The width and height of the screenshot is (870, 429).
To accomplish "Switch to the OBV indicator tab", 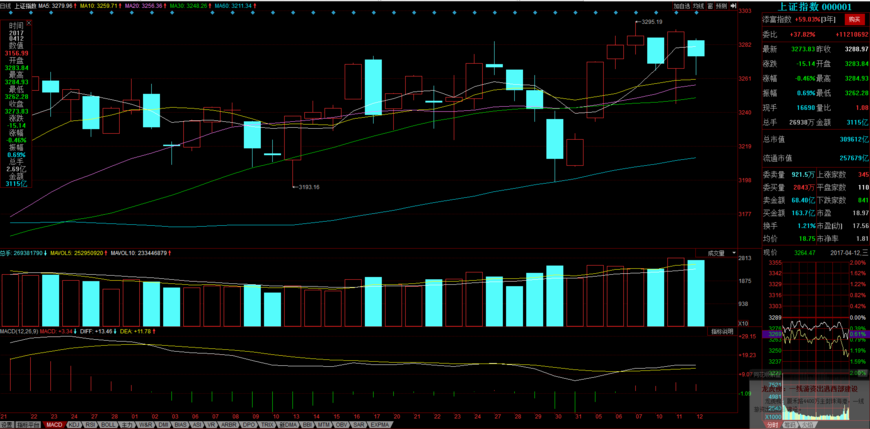I will pyautogui.click(x=340, y=425).
